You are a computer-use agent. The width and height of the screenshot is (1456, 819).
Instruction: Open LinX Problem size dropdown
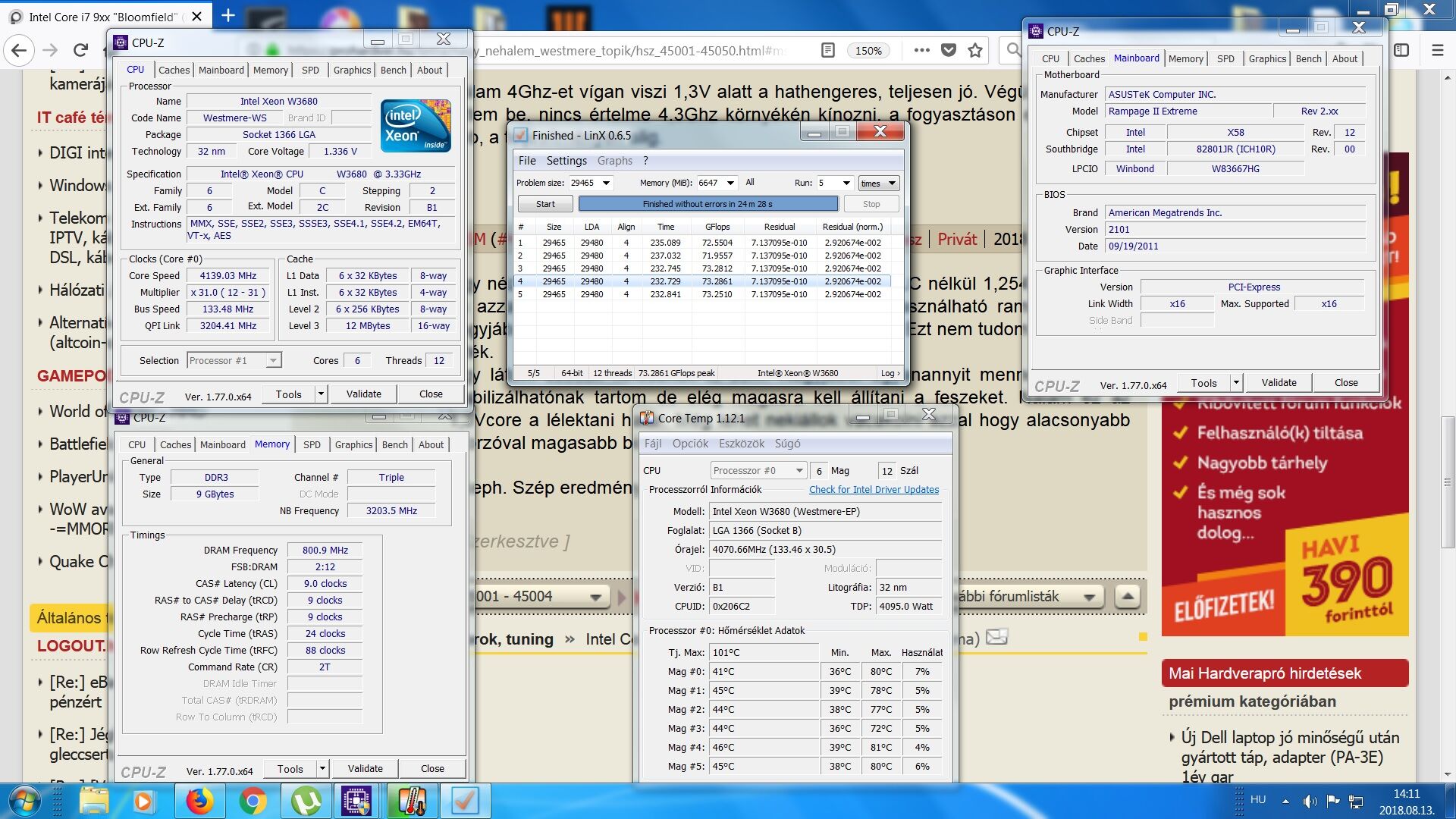(606, 183)
